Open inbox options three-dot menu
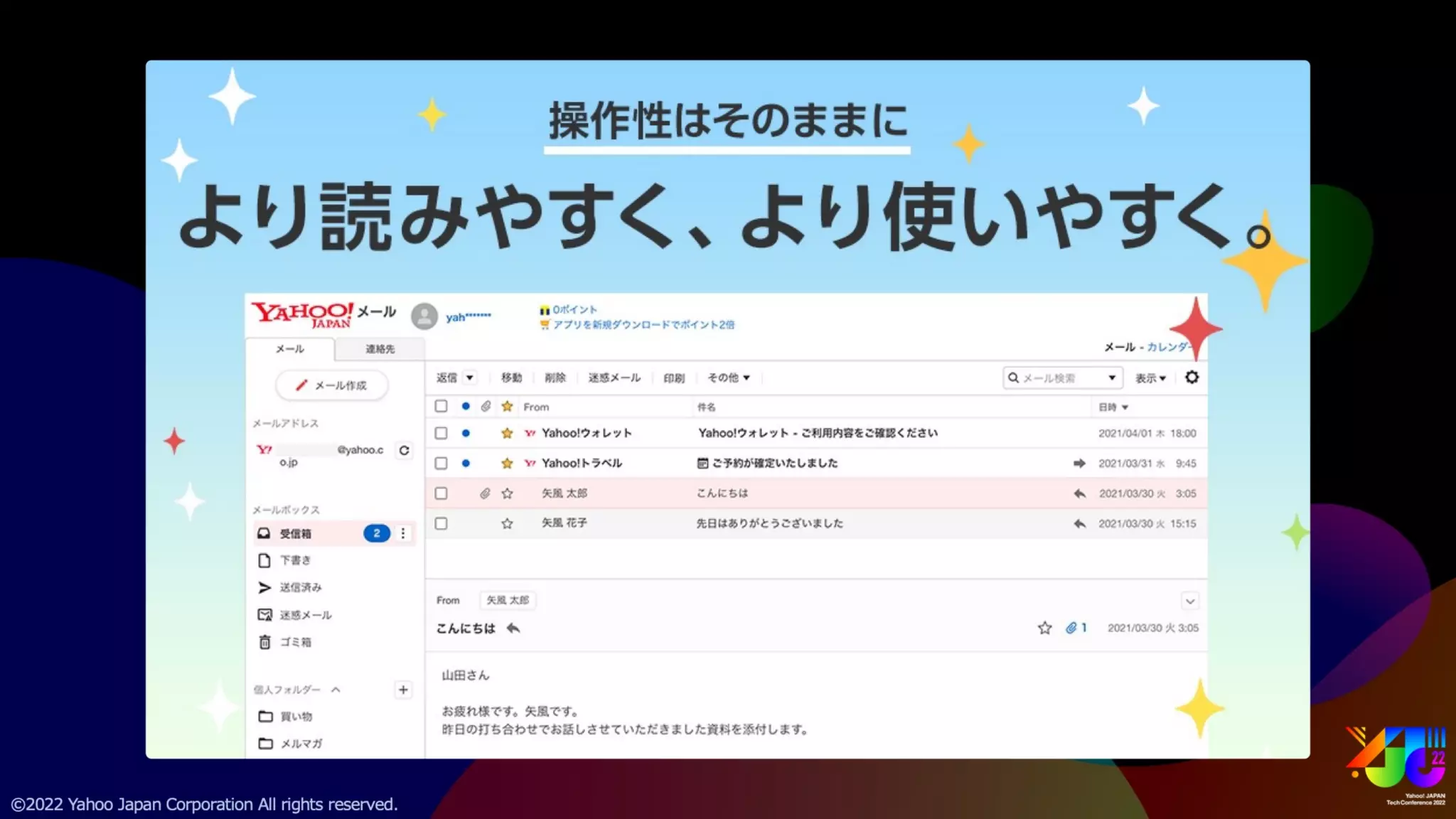 pyautogui.click(x=403, y=533)
